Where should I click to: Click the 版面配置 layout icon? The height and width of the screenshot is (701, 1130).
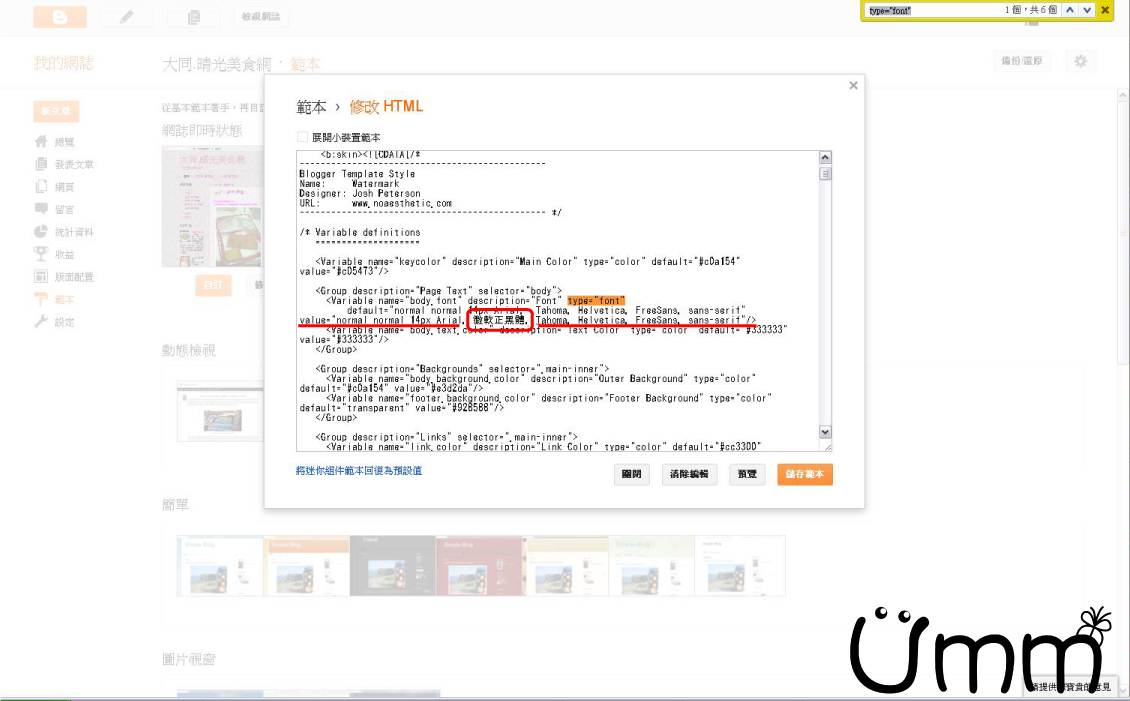point(41,276)
